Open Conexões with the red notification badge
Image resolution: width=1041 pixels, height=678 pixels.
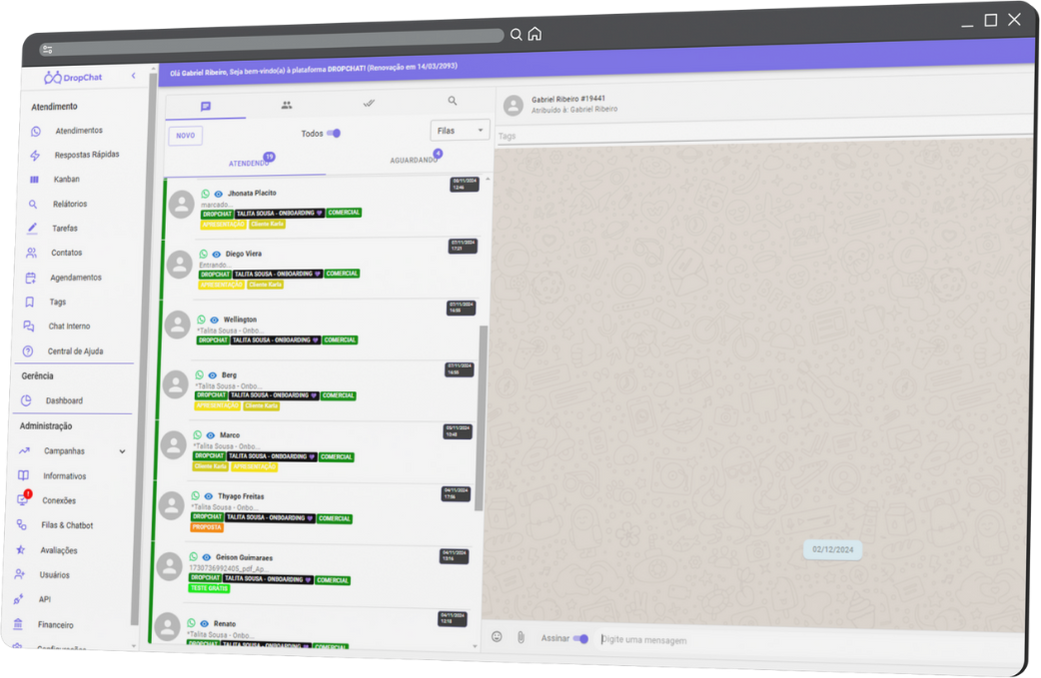(x=58, y=500)
